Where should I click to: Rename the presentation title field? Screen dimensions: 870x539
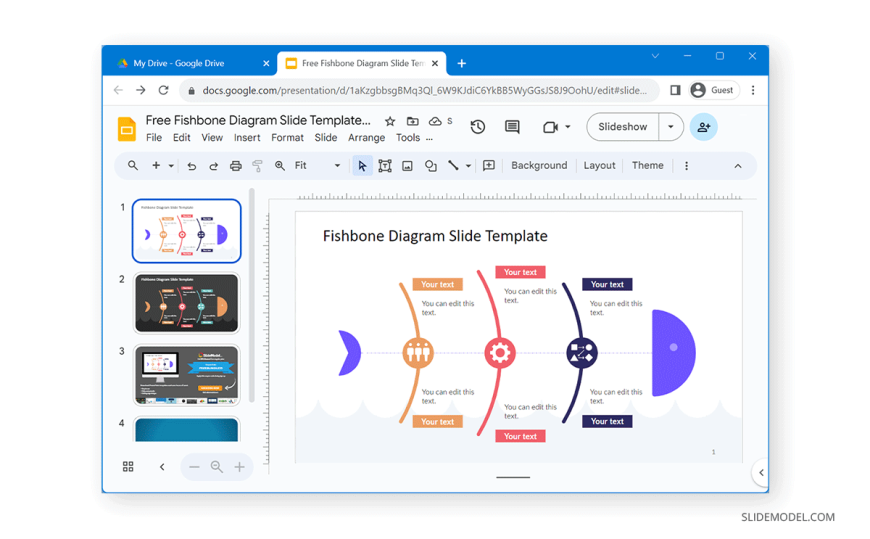click(258, 120)
